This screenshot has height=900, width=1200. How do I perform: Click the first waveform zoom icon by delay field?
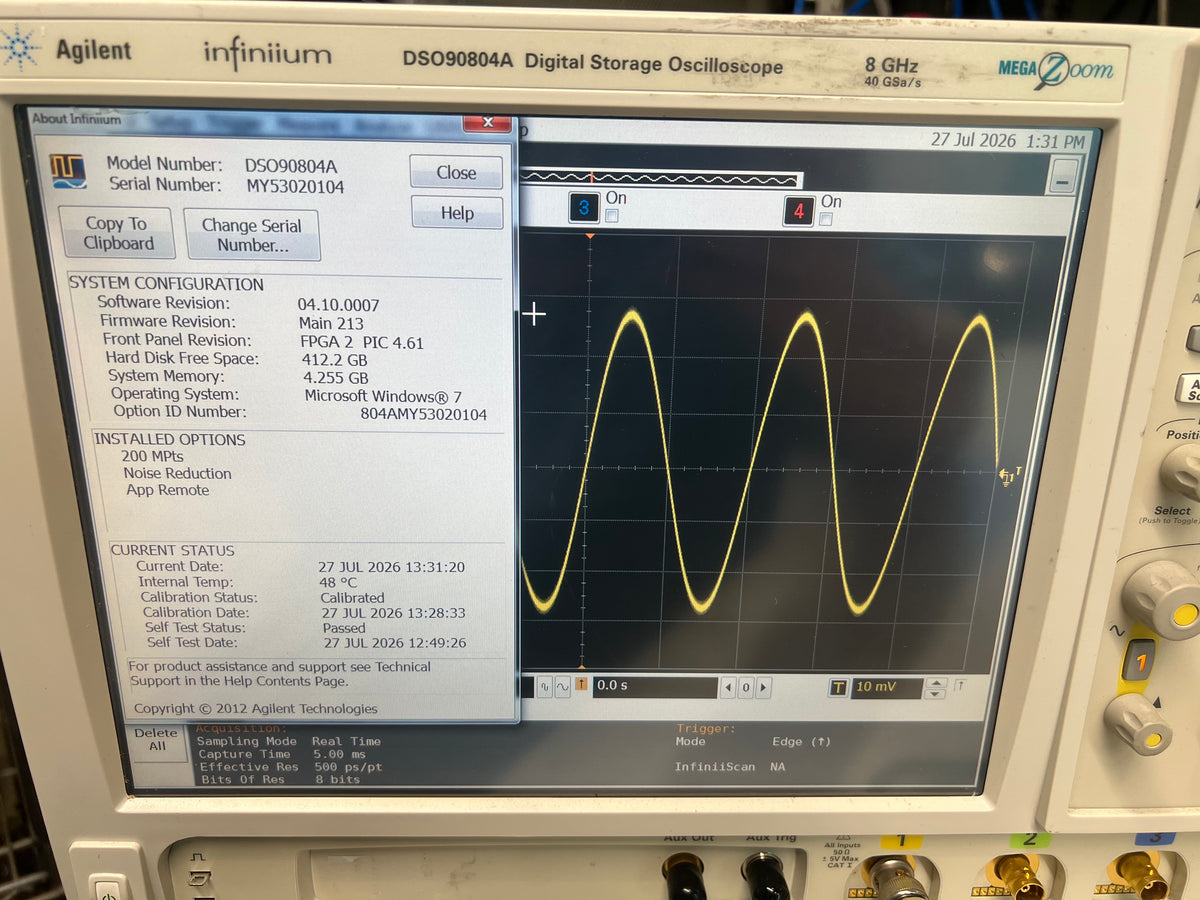pyautogui.click(x=544, y=686)
